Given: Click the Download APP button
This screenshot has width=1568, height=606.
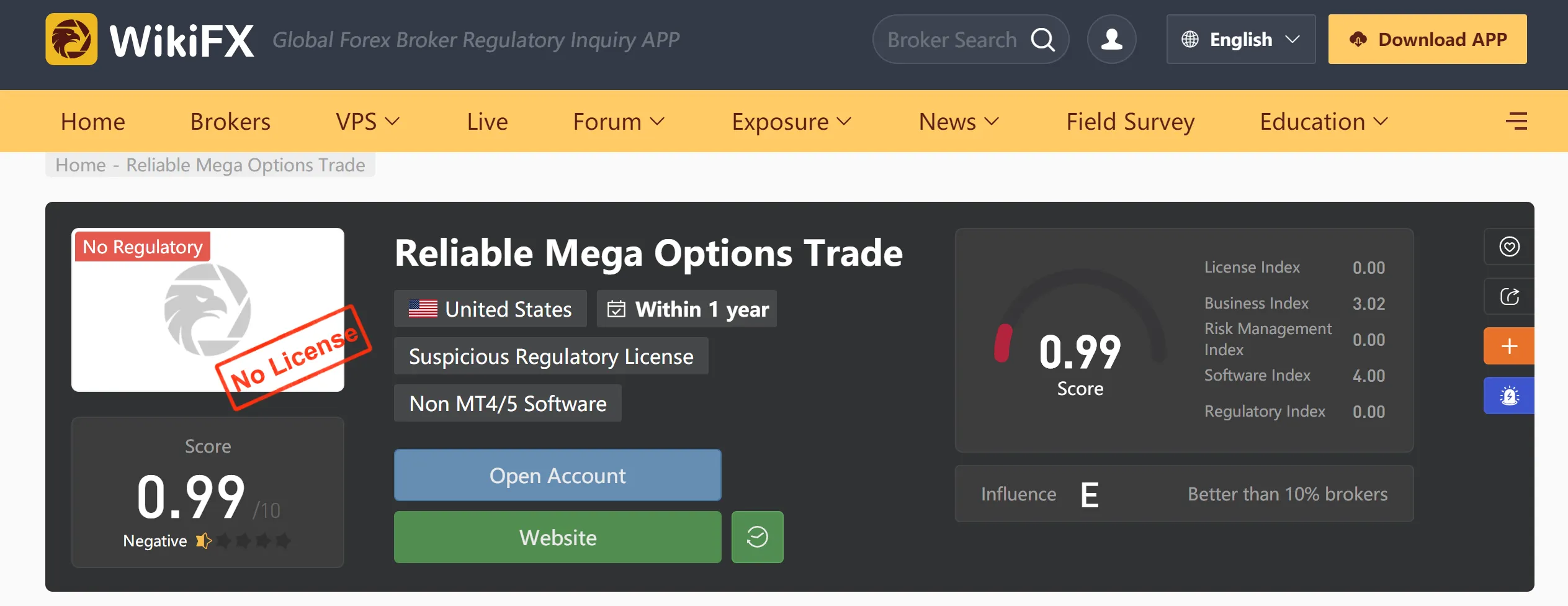Looking at the screenshot, I should tap(1427, 39).
